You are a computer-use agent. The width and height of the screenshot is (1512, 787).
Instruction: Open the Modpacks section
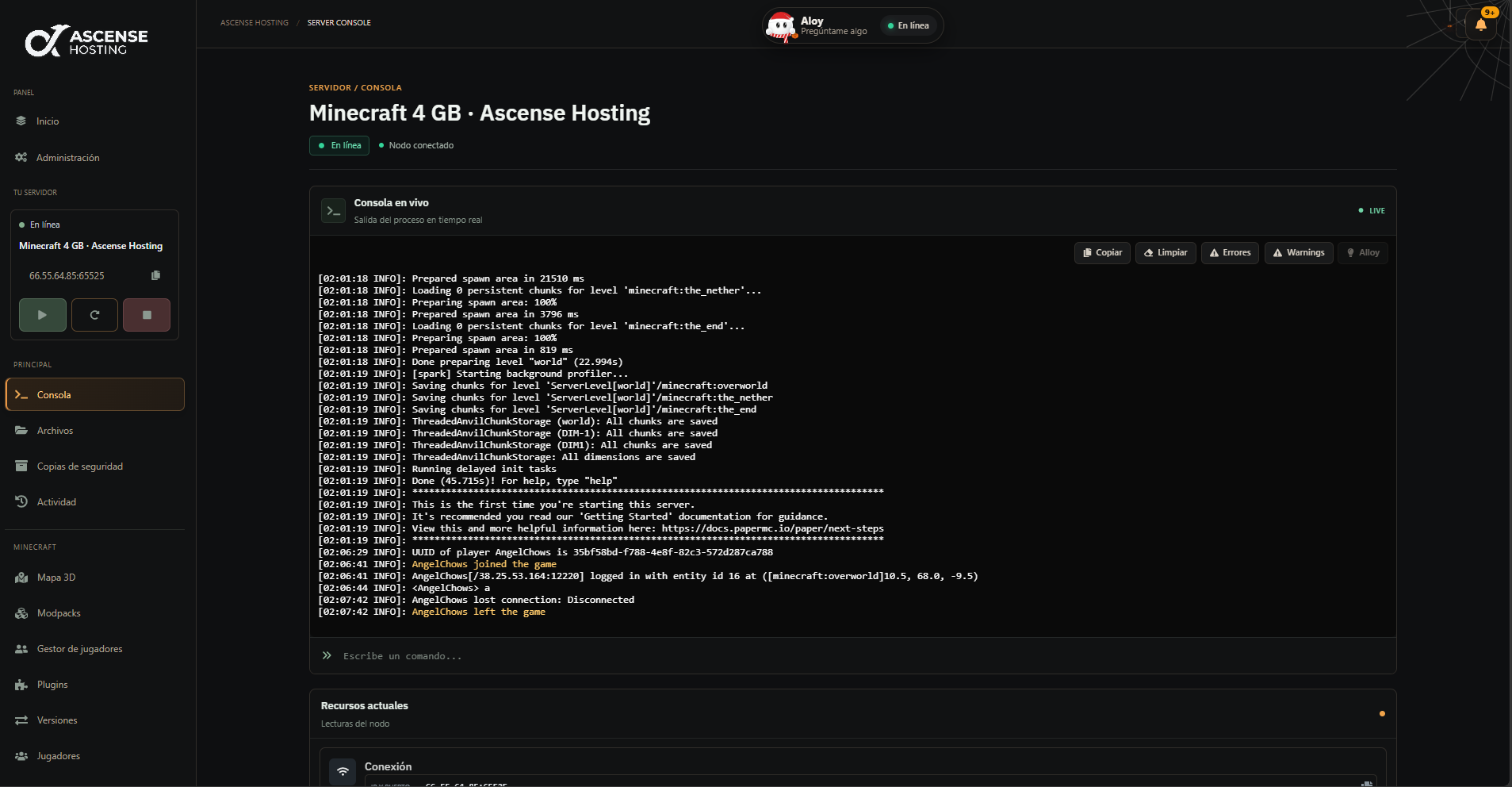click(x=95, y=613)
